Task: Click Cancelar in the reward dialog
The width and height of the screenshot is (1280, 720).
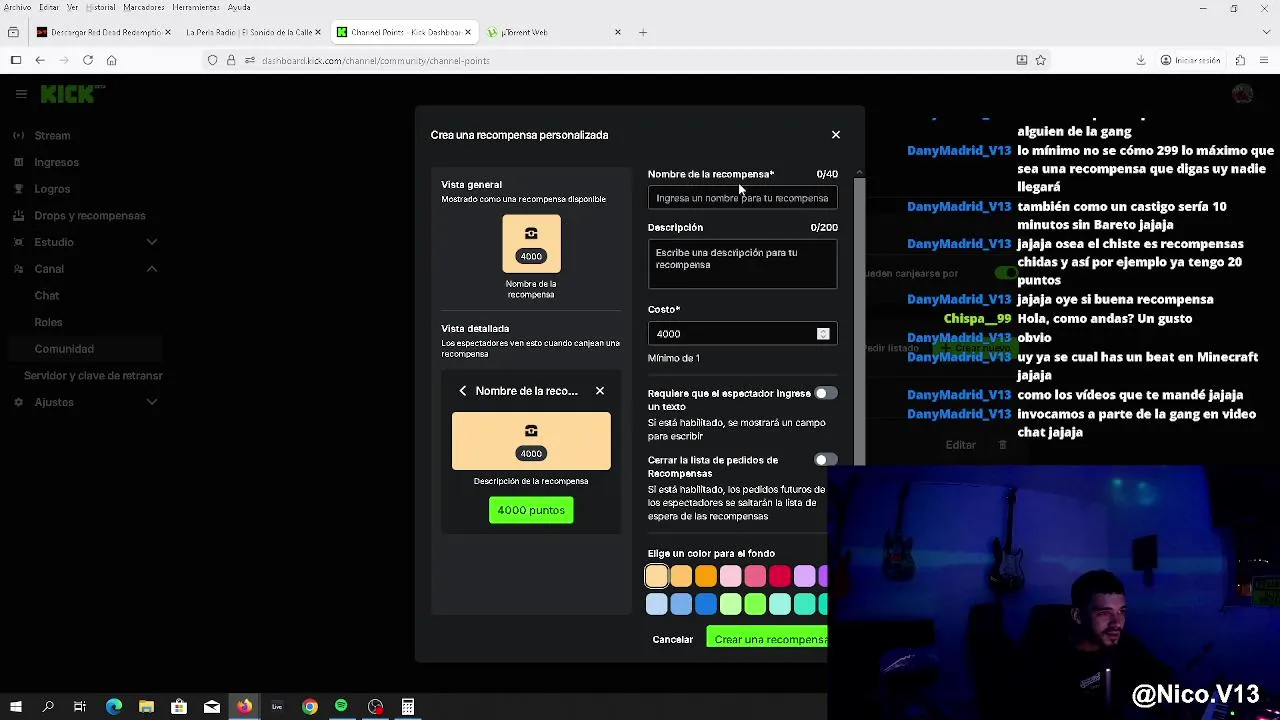Action: point(672,639)
